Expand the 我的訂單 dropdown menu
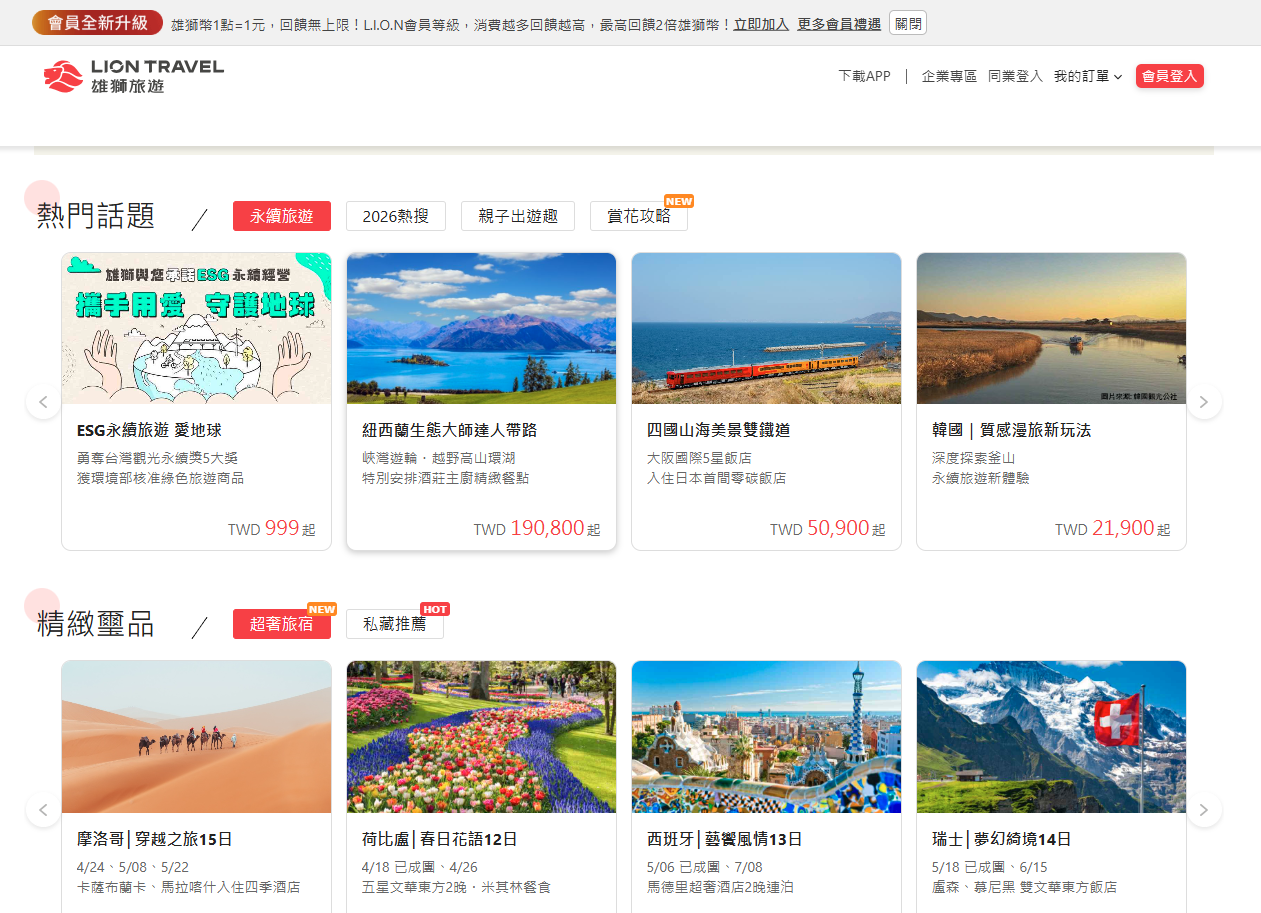1261x913 pixels. point(1087,76)
